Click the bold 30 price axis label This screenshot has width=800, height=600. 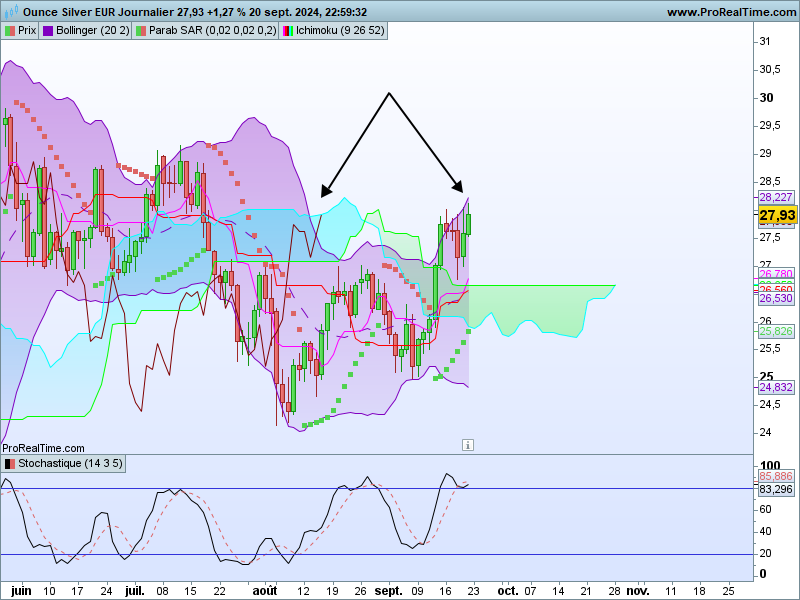click(x=766, y=97)
